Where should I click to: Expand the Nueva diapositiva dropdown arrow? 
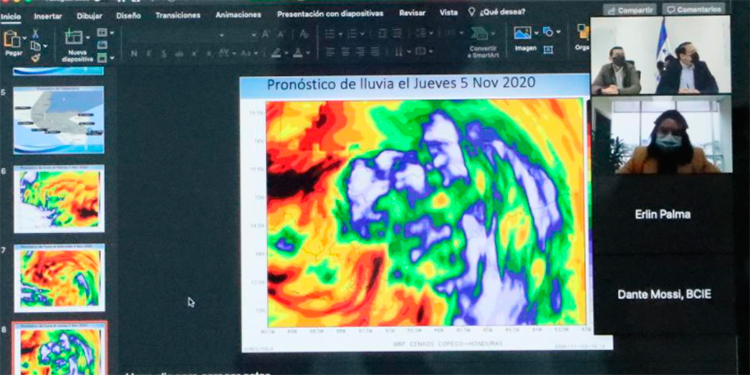click(89, 37)
